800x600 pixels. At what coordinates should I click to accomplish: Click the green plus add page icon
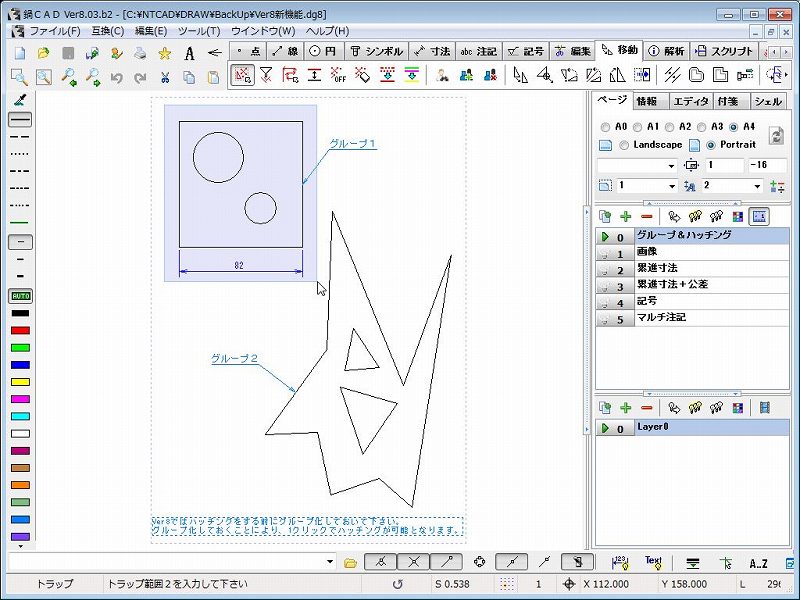click(x=626, y=217)
